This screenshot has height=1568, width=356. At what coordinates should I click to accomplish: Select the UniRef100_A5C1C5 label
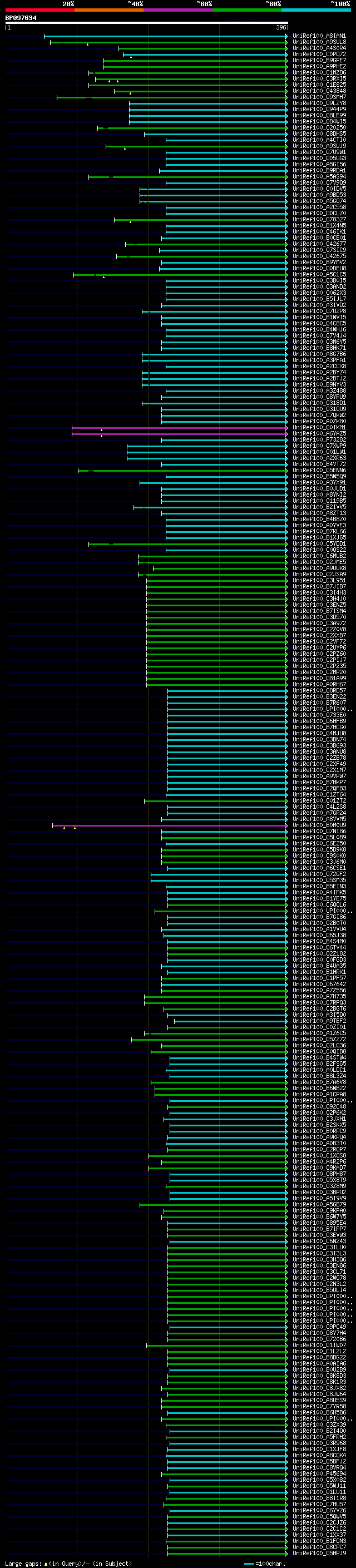(319, 275)
